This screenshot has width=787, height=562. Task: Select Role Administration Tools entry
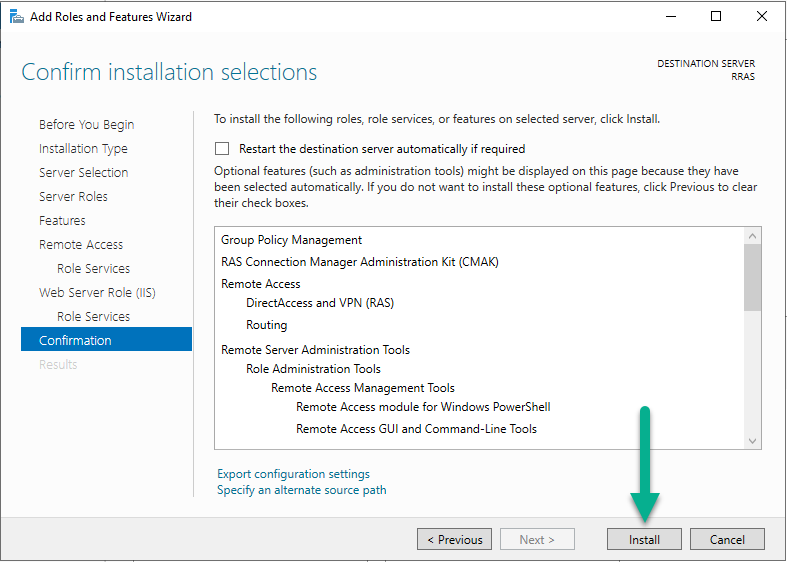point(313,369)
